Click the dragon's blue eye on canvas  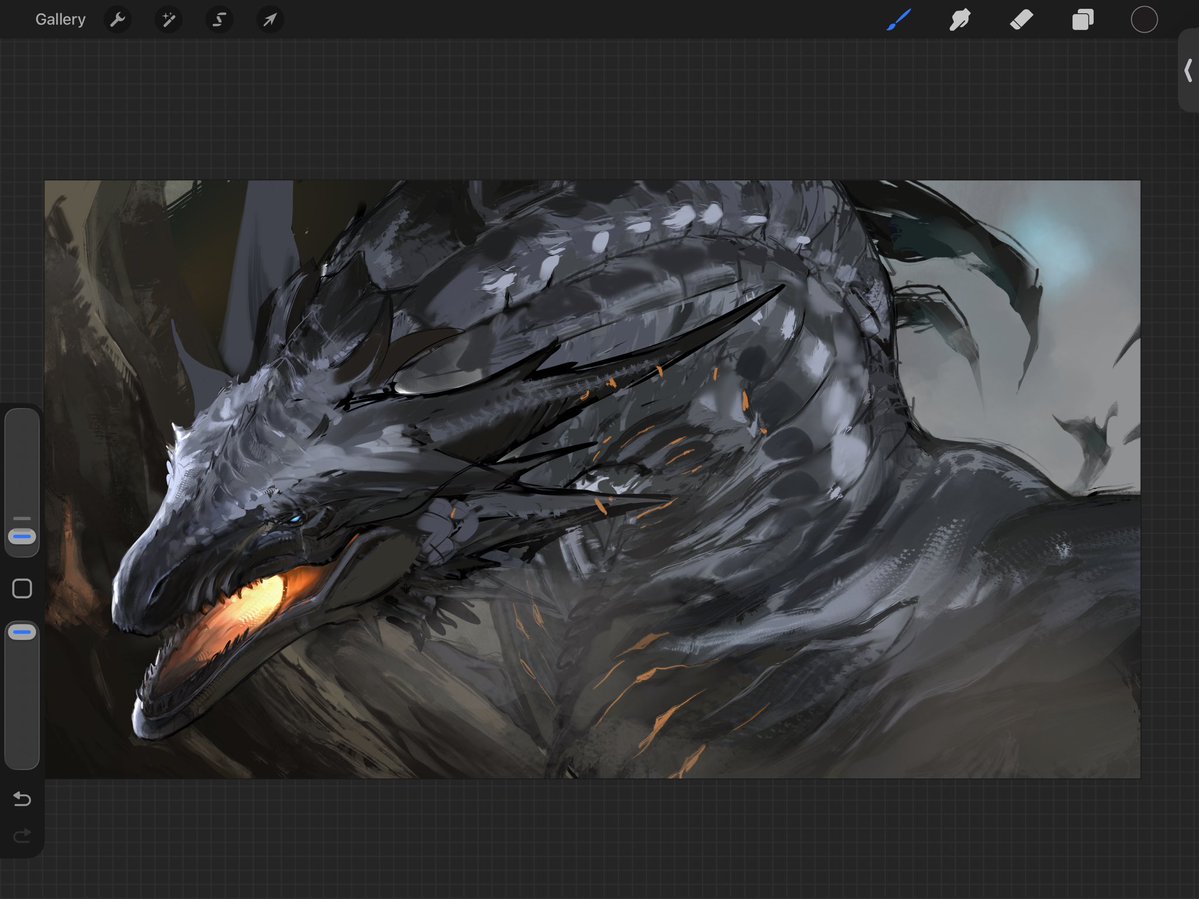pos(295,519)
